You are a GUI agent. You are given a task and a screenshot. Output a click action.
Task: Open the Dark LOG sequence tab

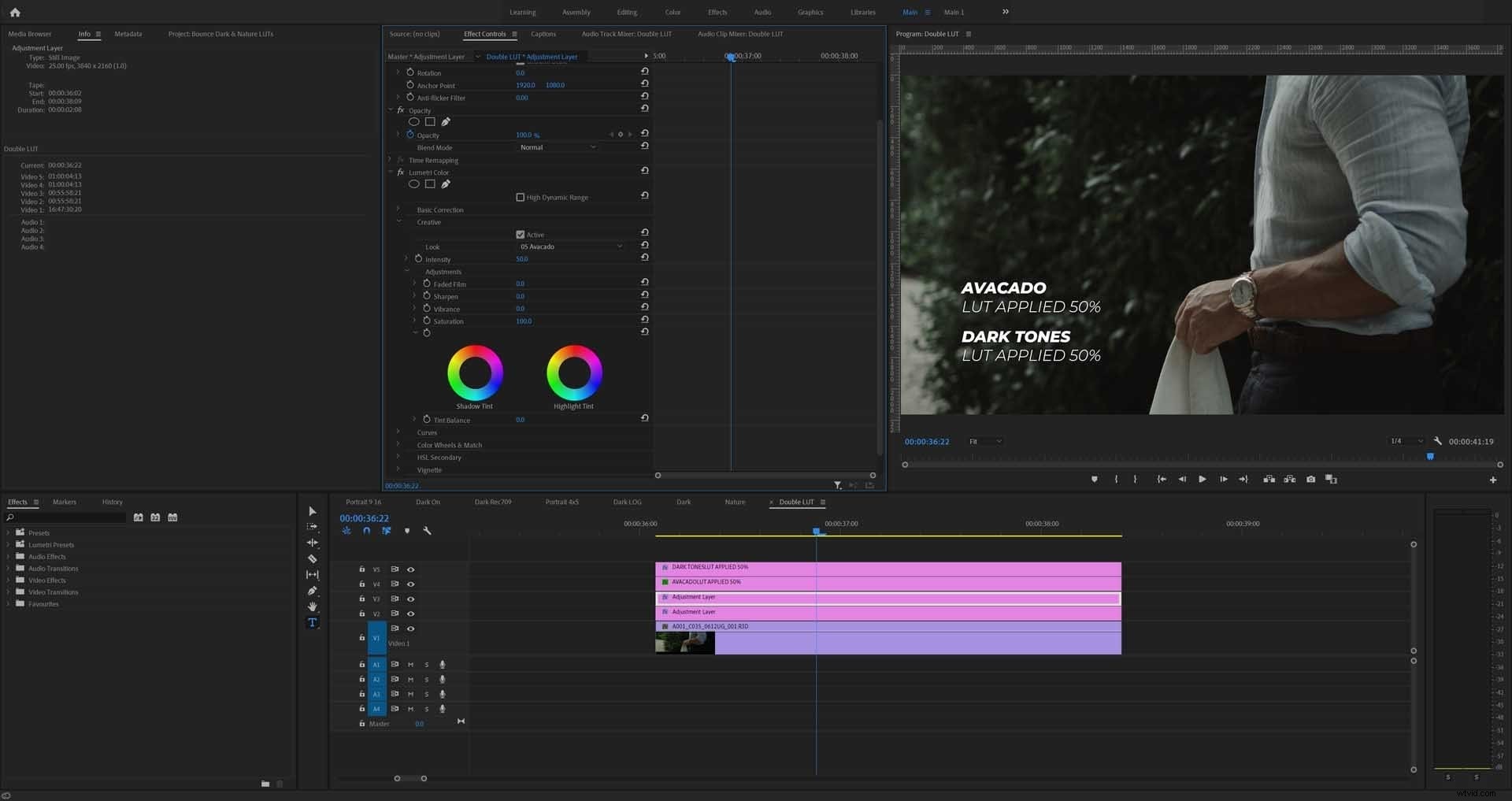(x=627, y=502)
